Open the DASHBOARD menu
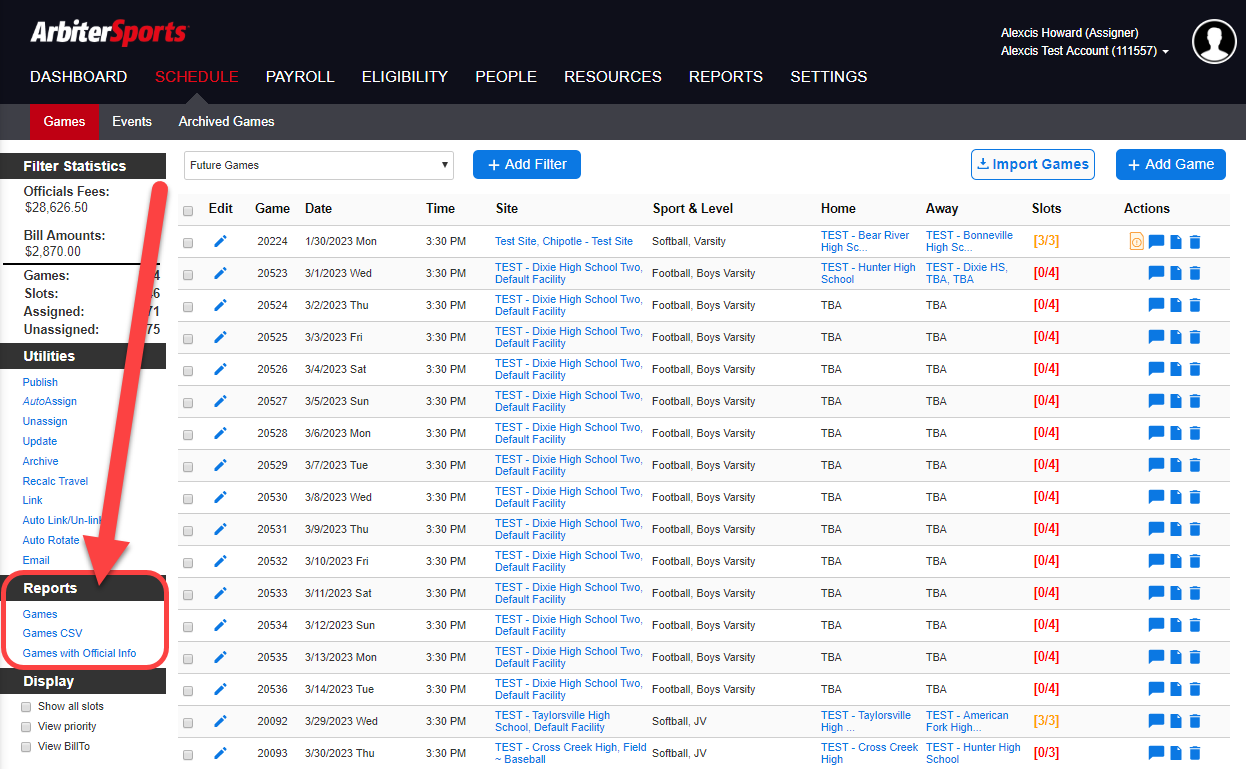Image resolution: width=1246 pixels, height=769 pixels. [x=79, y=77]
